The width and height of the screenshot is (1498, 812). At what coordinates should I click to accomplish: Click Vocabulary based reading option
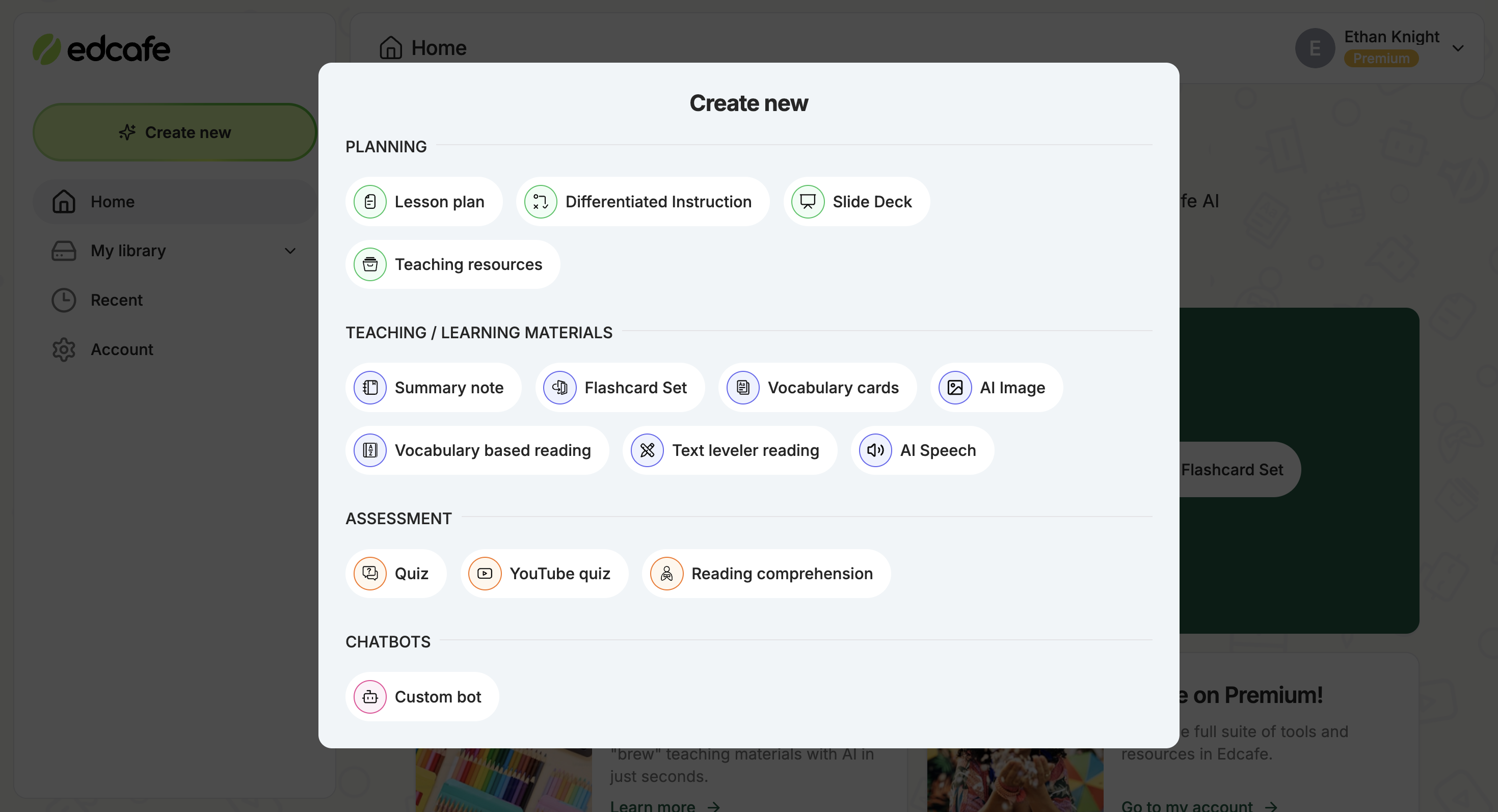[477, 450]
